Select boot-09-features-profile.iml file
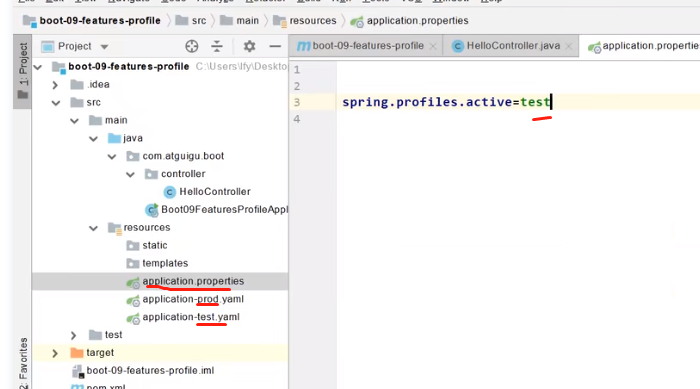700x389 pixels. pyautogui.click(x=150, y=370)
